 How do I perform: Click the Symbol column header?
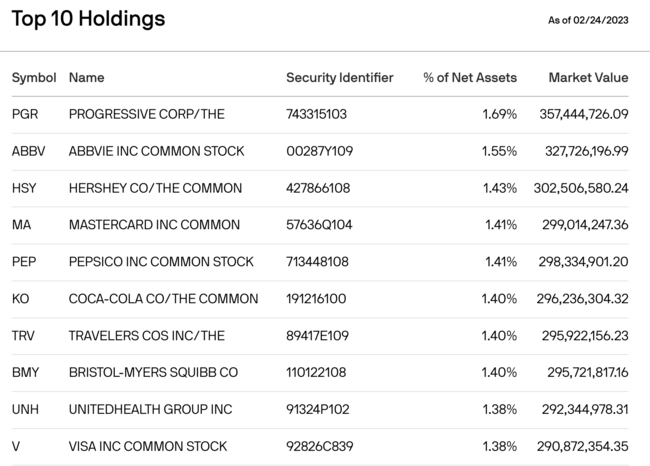[x=34, y=77]
